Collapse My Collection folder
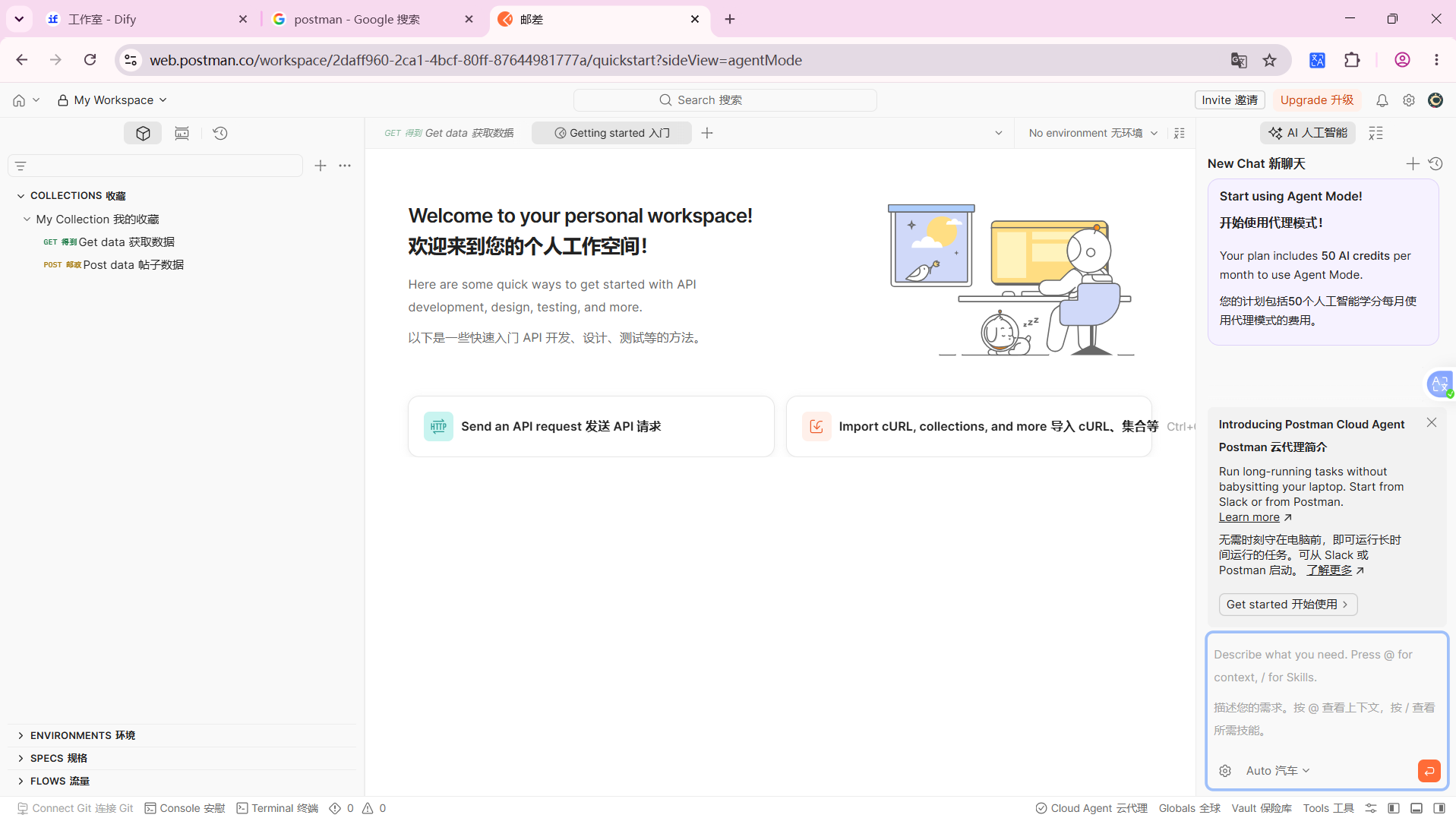This screenshot has width=1456, height=818. point(27,219)
